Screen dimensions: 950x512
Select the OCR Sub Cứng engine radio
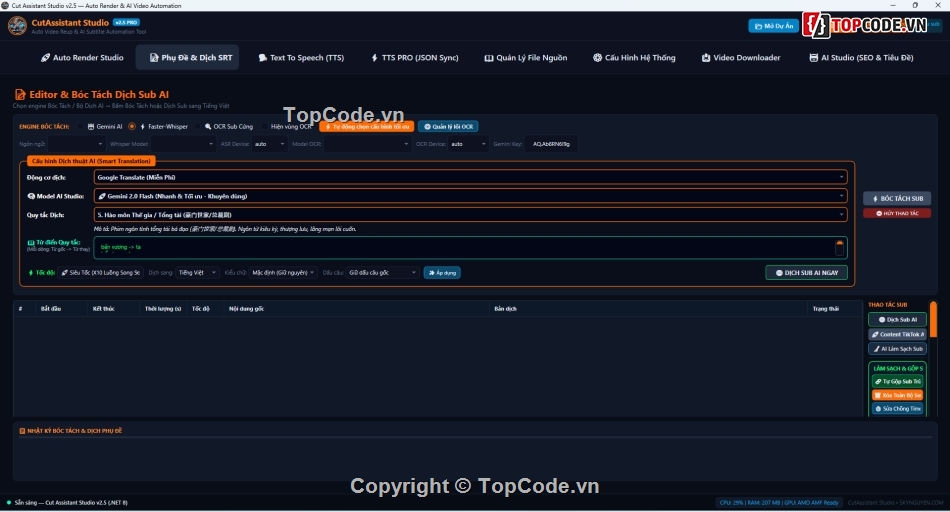(x=198, y=127)
